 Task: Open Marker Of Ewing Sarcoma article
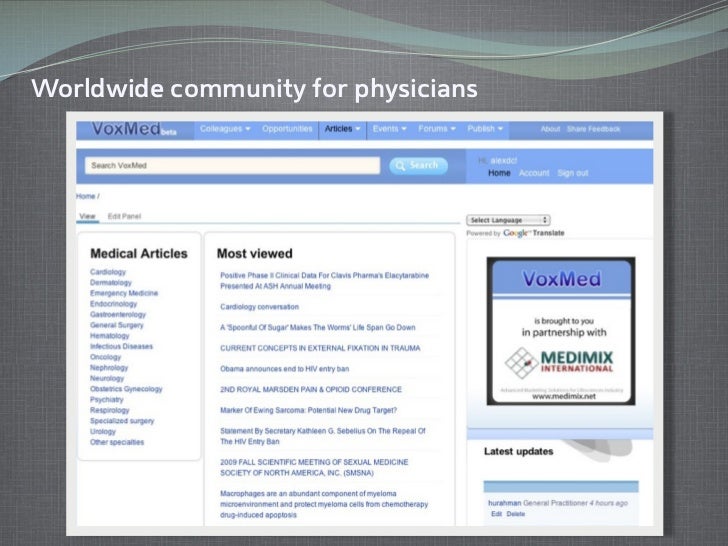point(308,410)
